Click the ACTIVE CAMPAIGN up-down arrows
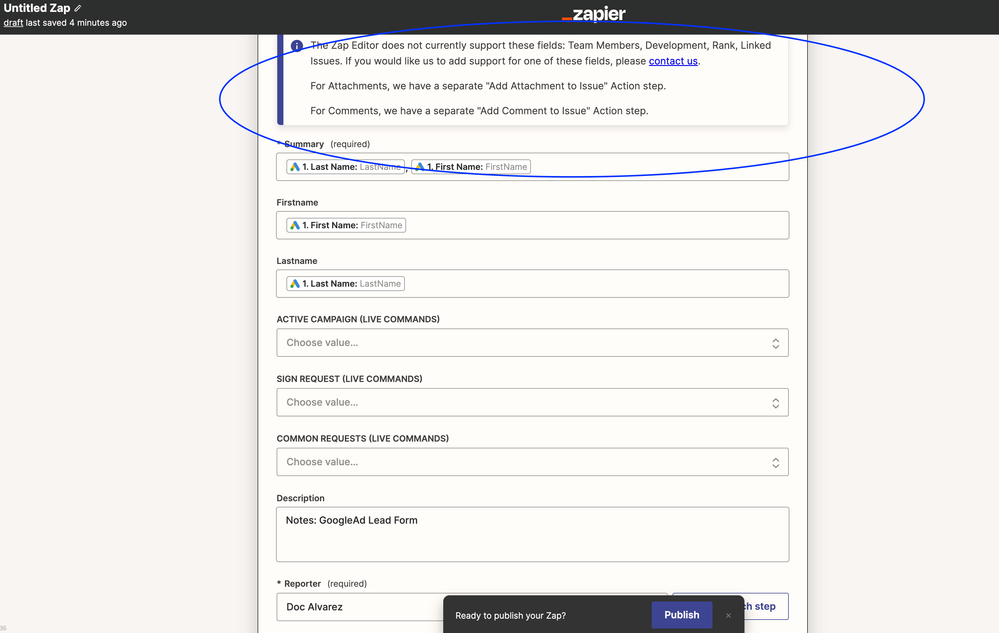 coord(775,343)
